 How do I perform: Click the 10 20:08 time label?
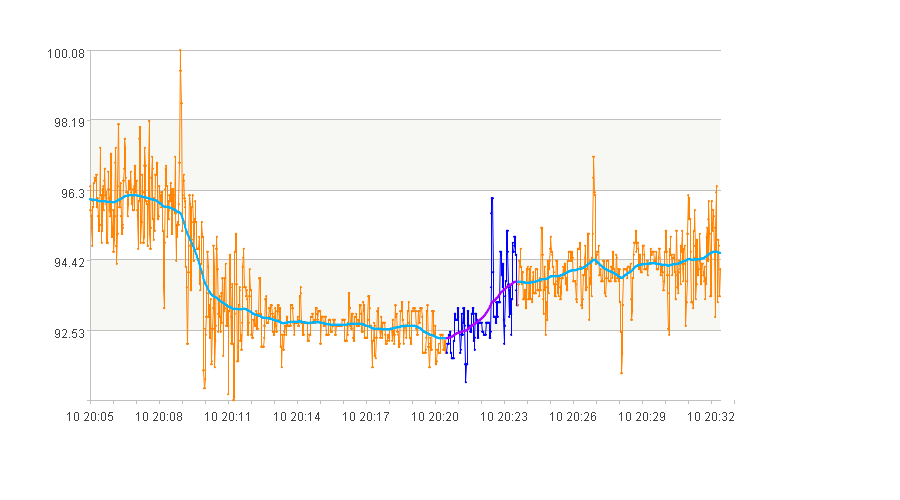(x=158, y=417)
